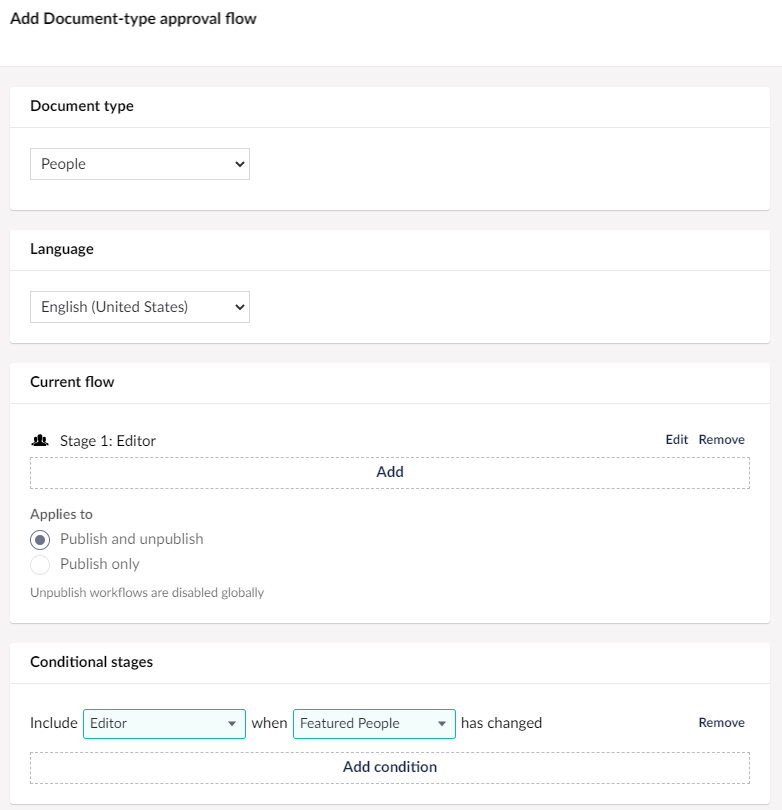Open the property dropdown showing Featured People
Screen dimensions: 782x810
coord(374,724)
